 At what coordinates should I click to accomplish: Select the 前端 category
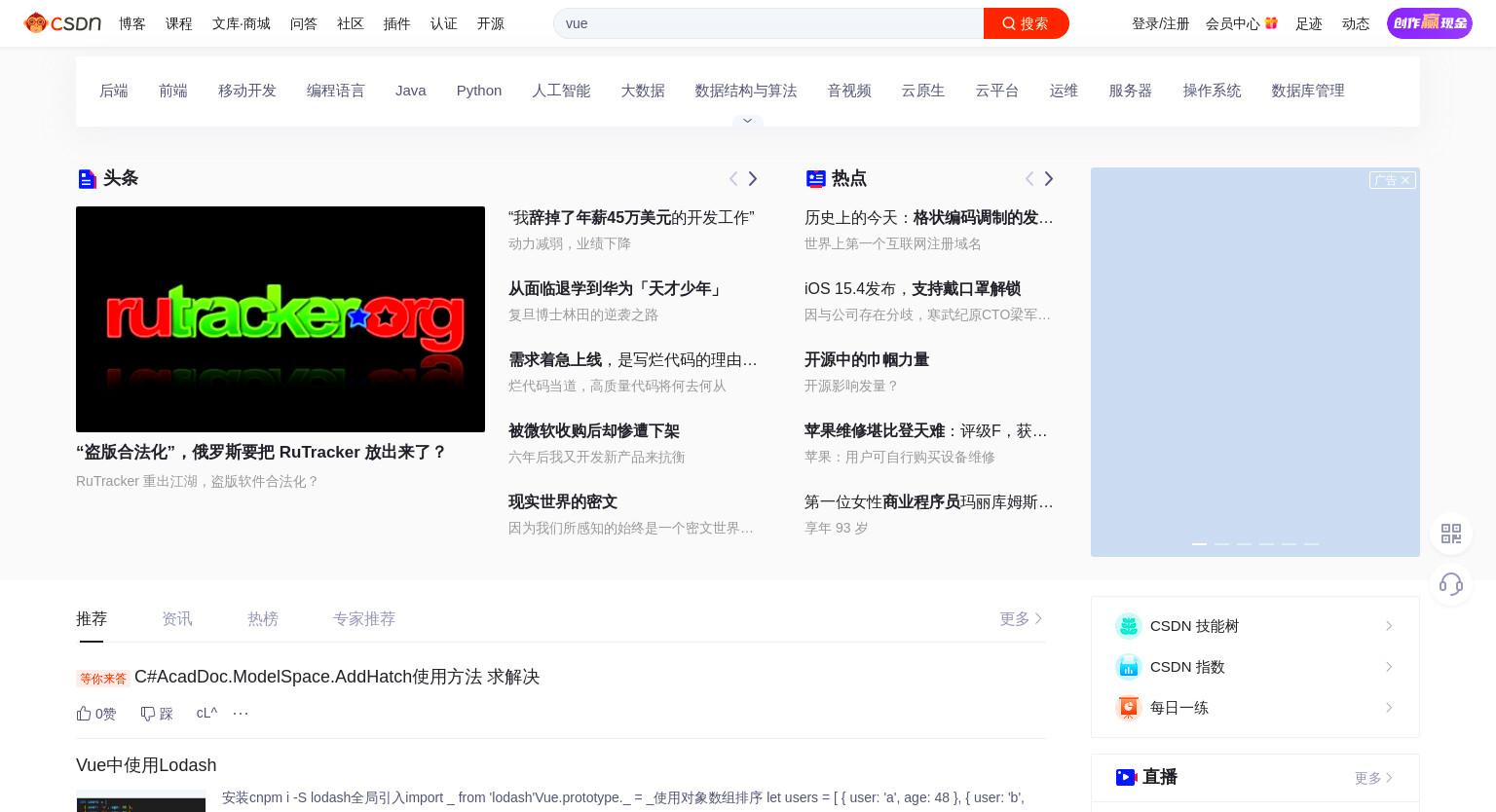pos(173,91)
